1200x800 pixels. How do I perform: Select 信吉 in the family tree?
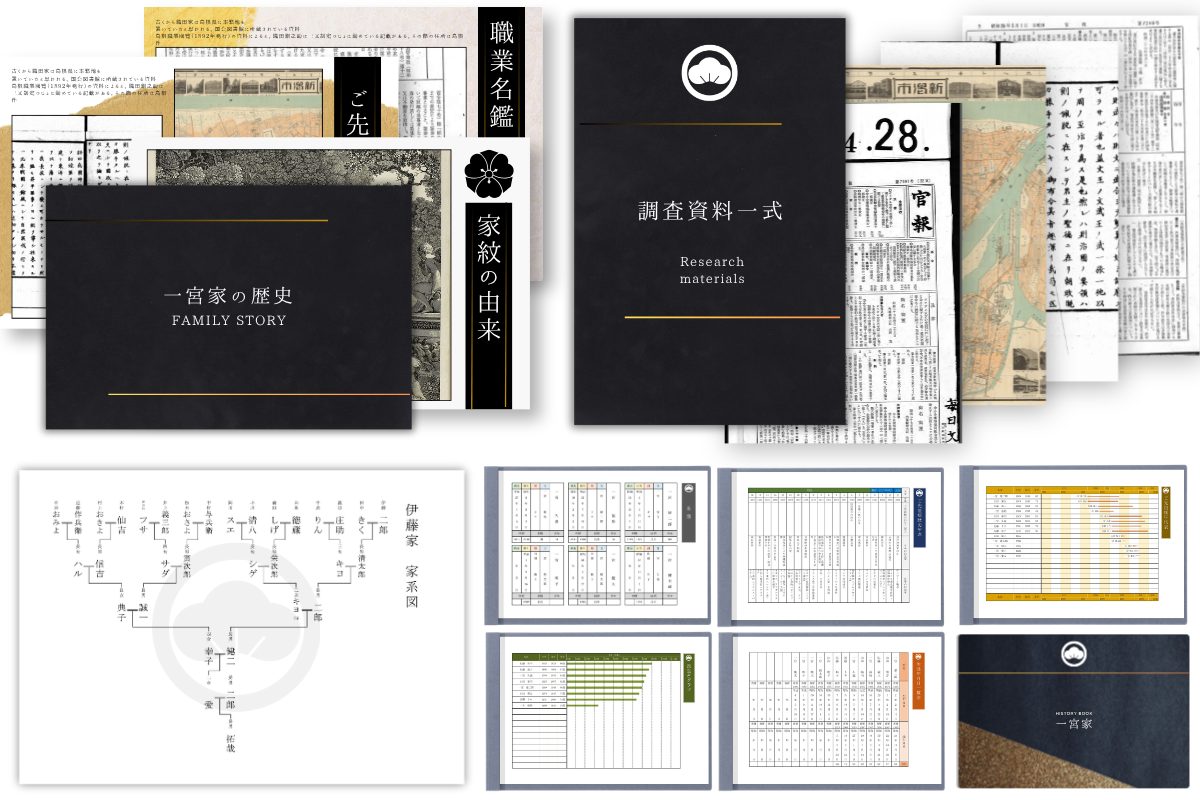(99, 568)
